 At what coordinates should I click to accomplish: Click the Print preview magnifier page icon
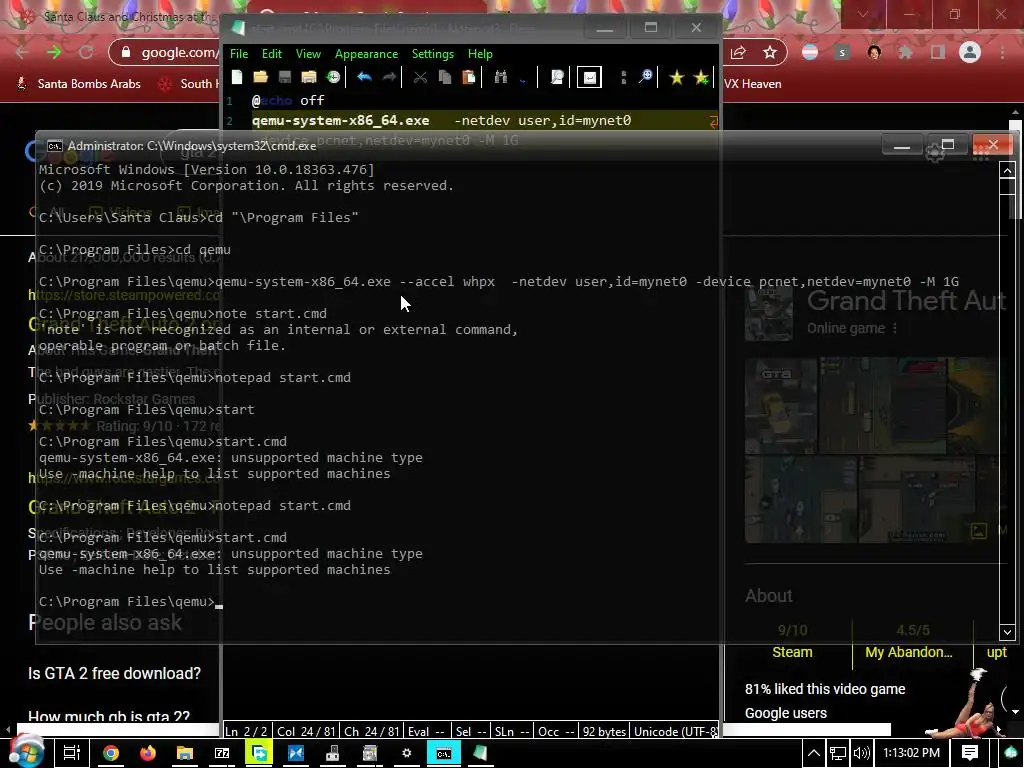(557, 77)
